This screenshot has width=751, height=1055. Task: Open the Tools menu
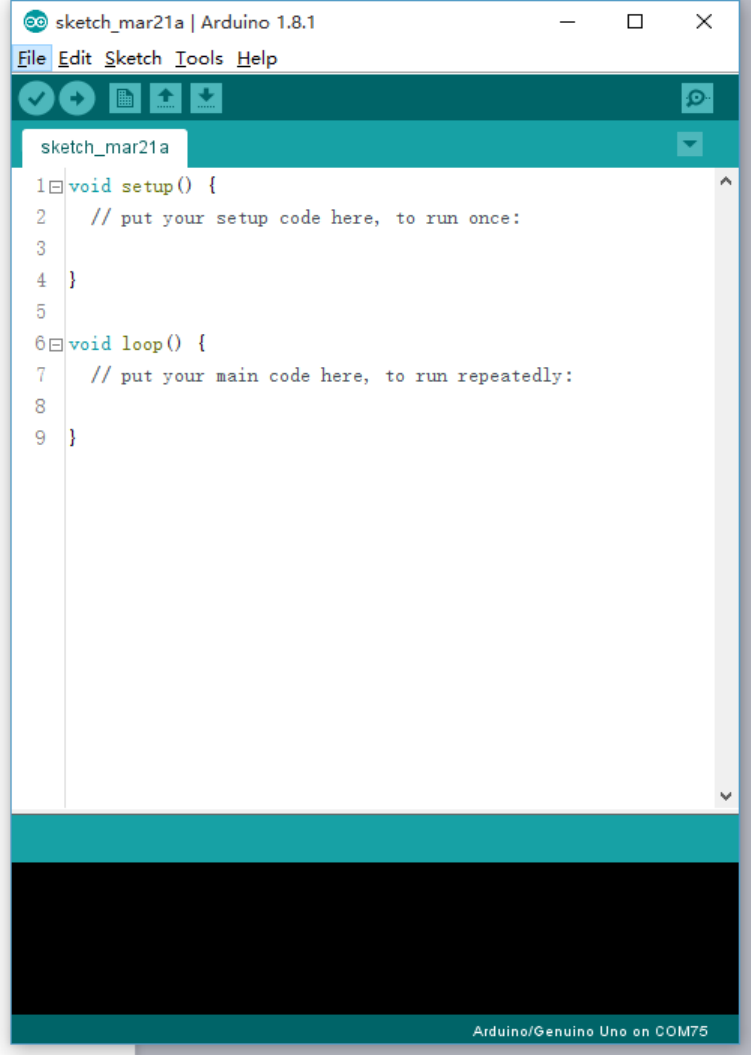tap(199, 59)
